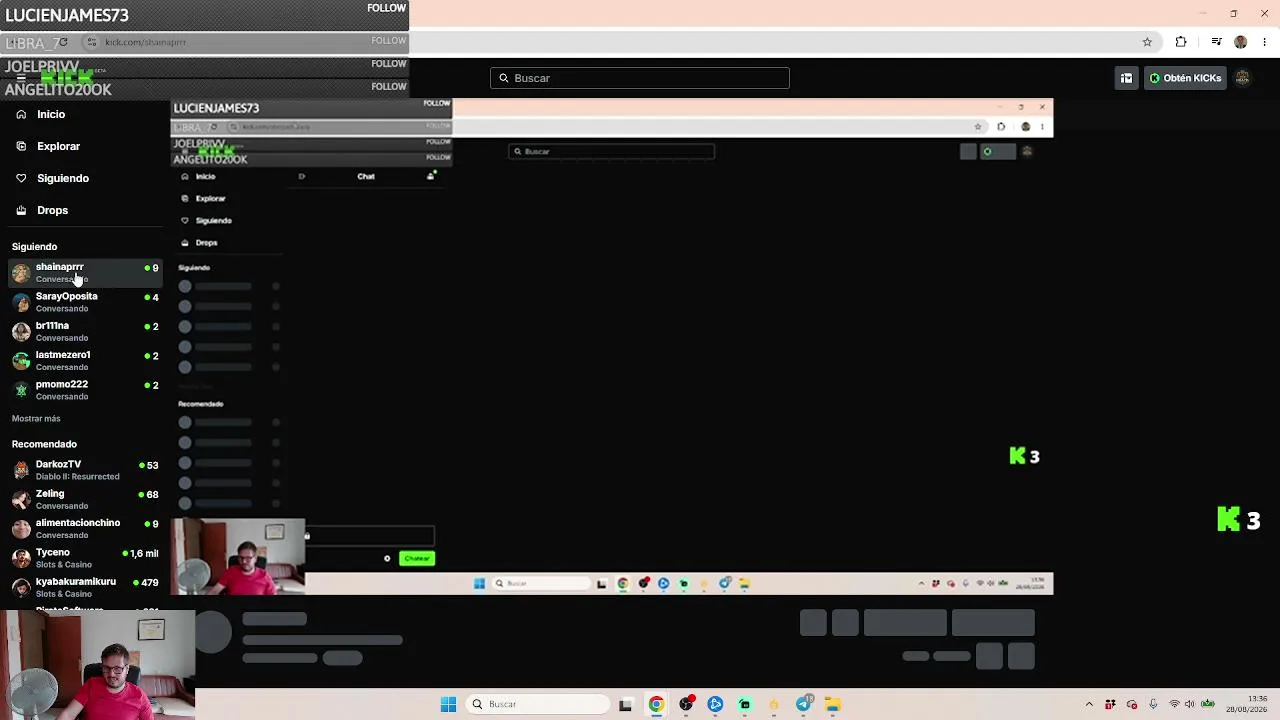Open Telegram from the taskbar

[x=803, y=704]
